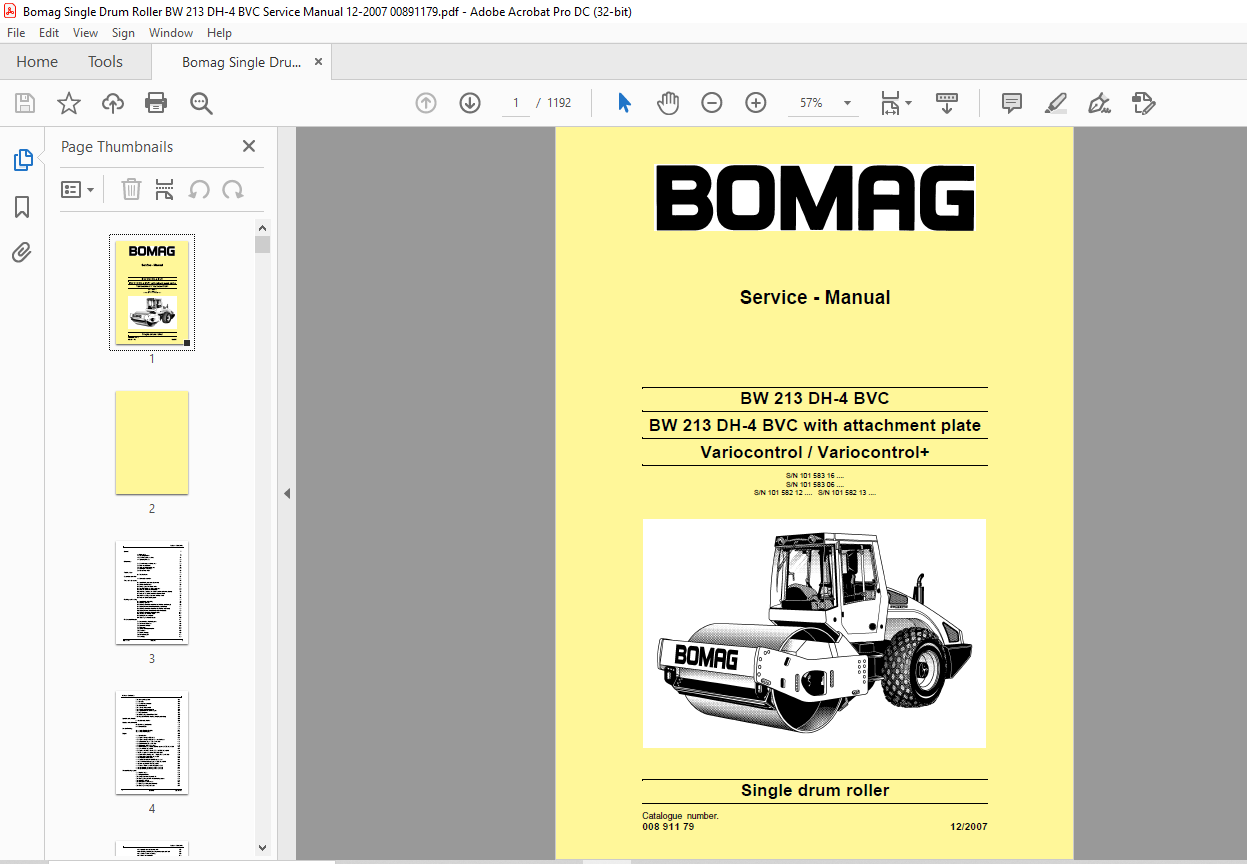Collapse the navigation pane arrow
Viewport: 1247px width, 864px height.
(x=287, y=493)
